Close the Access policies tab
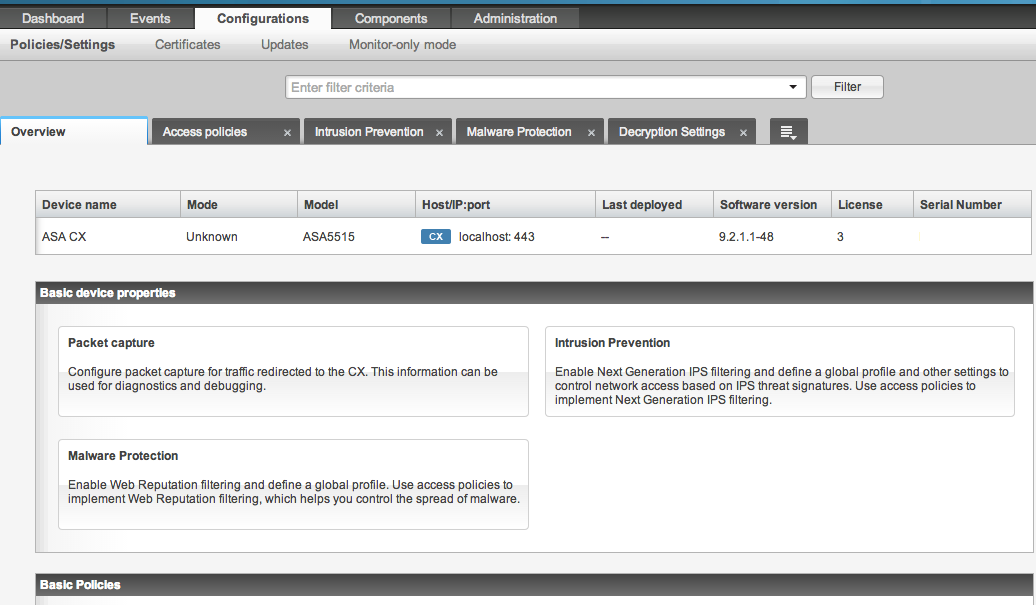The image size is (1036, 605). click(x=287, y=133)
